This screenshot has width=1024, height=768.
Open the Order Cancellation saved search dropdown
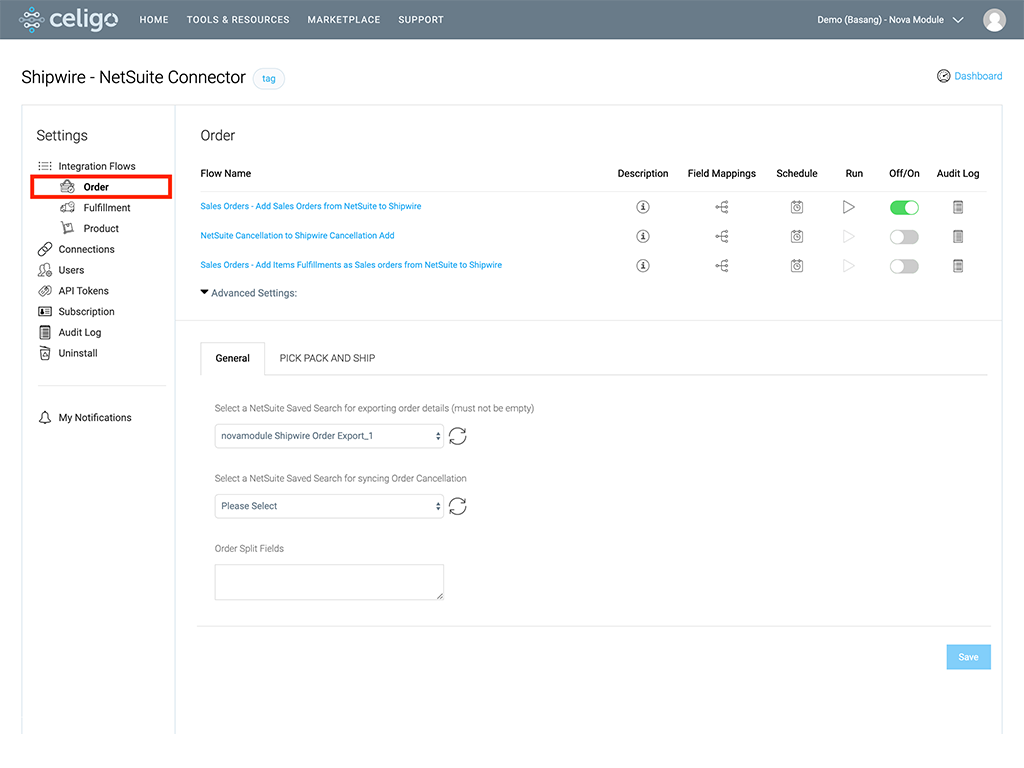pyautogui.click(x=329, y=506)
